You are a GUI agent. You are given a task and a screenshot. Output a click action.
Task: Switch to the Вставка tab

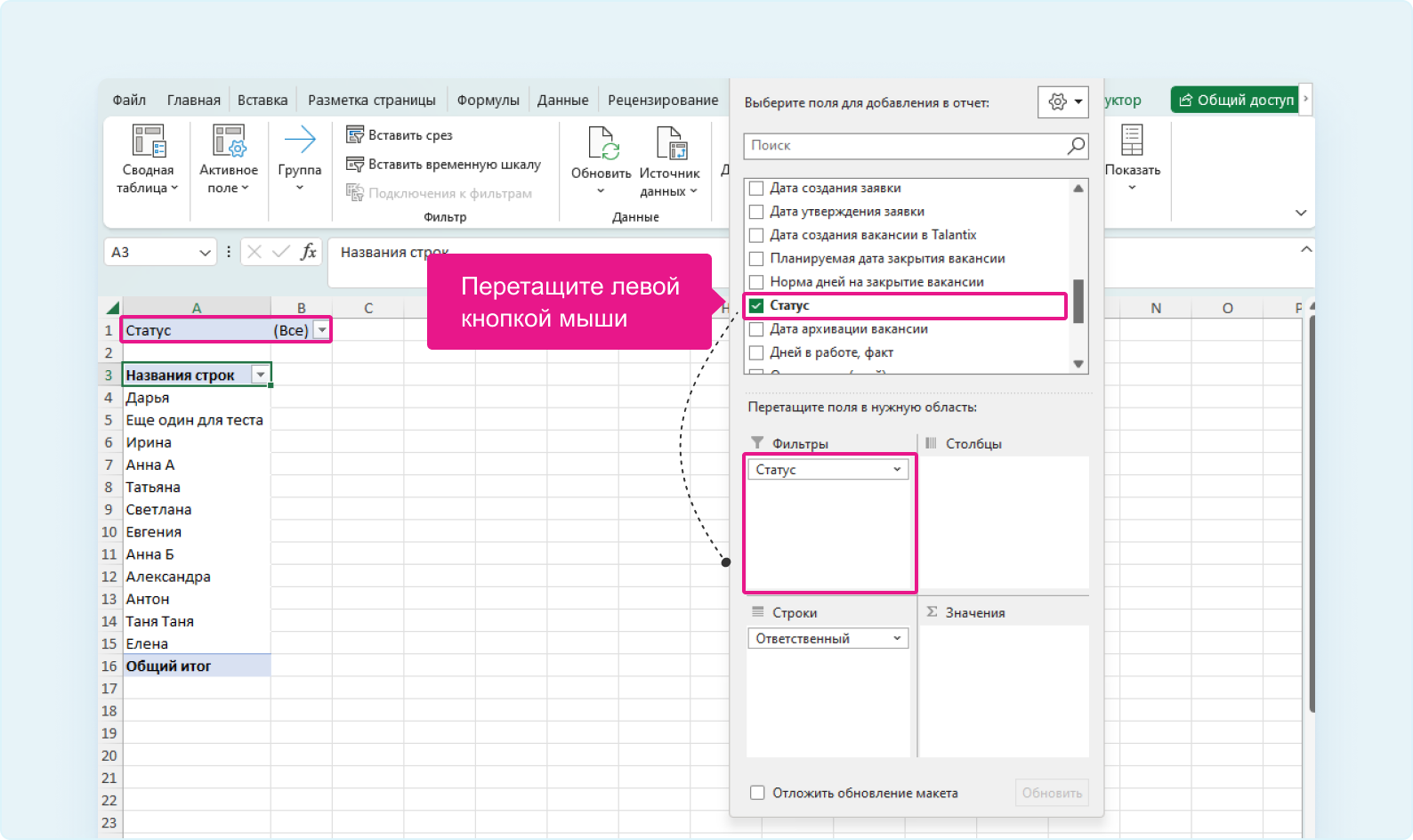click(x=262, y=101)
